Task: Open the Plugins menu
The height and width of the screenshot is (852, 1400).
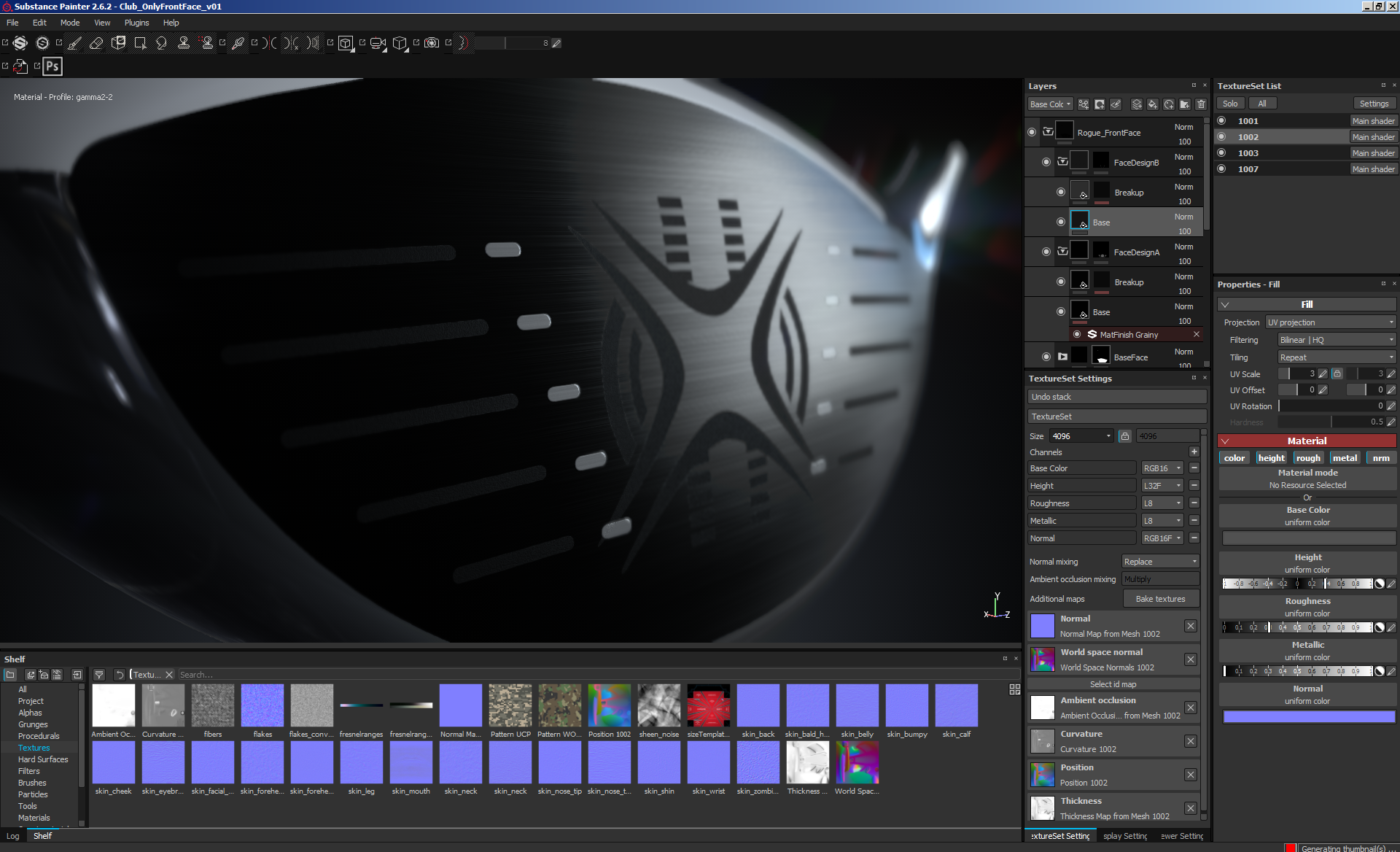Action: point(136,23)
